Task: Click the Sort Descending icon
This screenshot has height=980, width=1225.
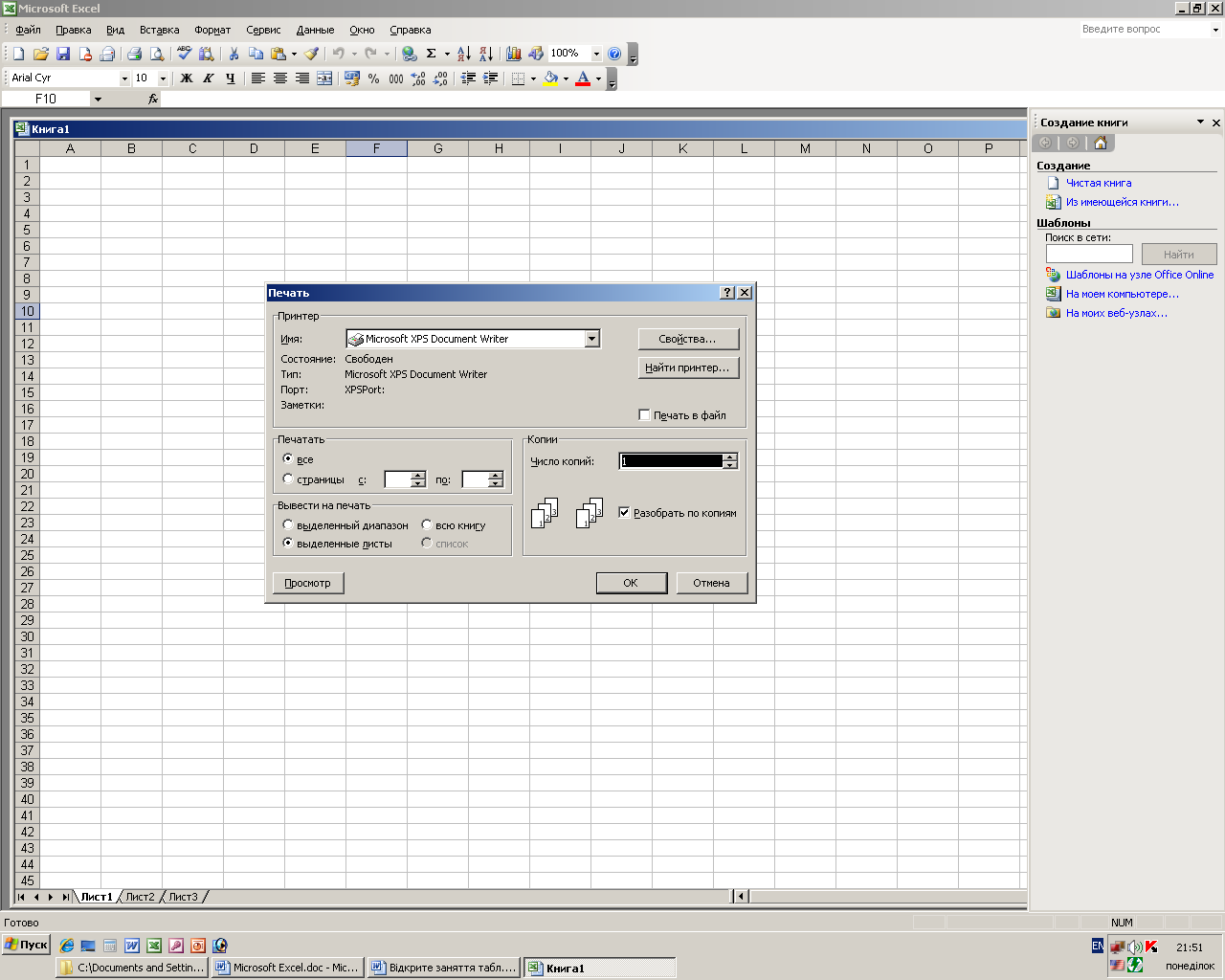Action: click(x=486, y=54)
